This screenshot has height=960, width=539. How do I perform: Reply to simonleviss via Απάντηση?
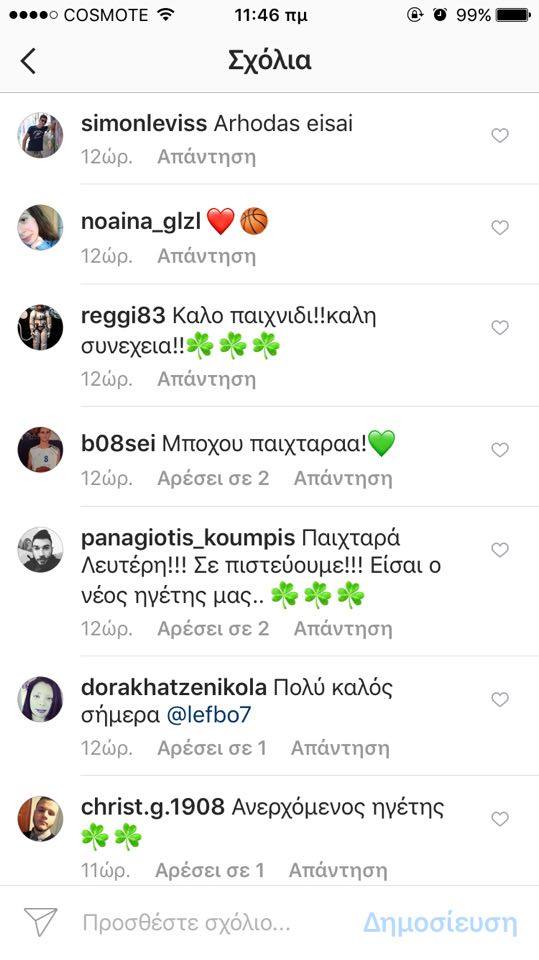(206, 157)
